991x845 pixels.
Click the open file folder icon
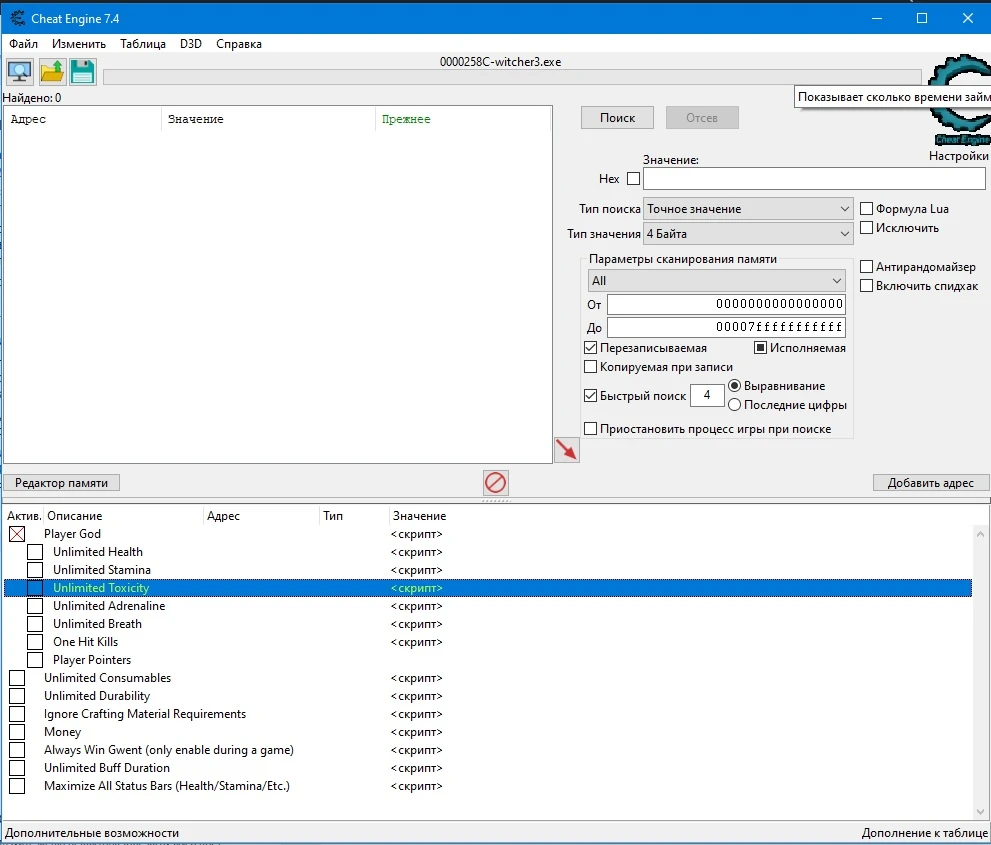51,71
